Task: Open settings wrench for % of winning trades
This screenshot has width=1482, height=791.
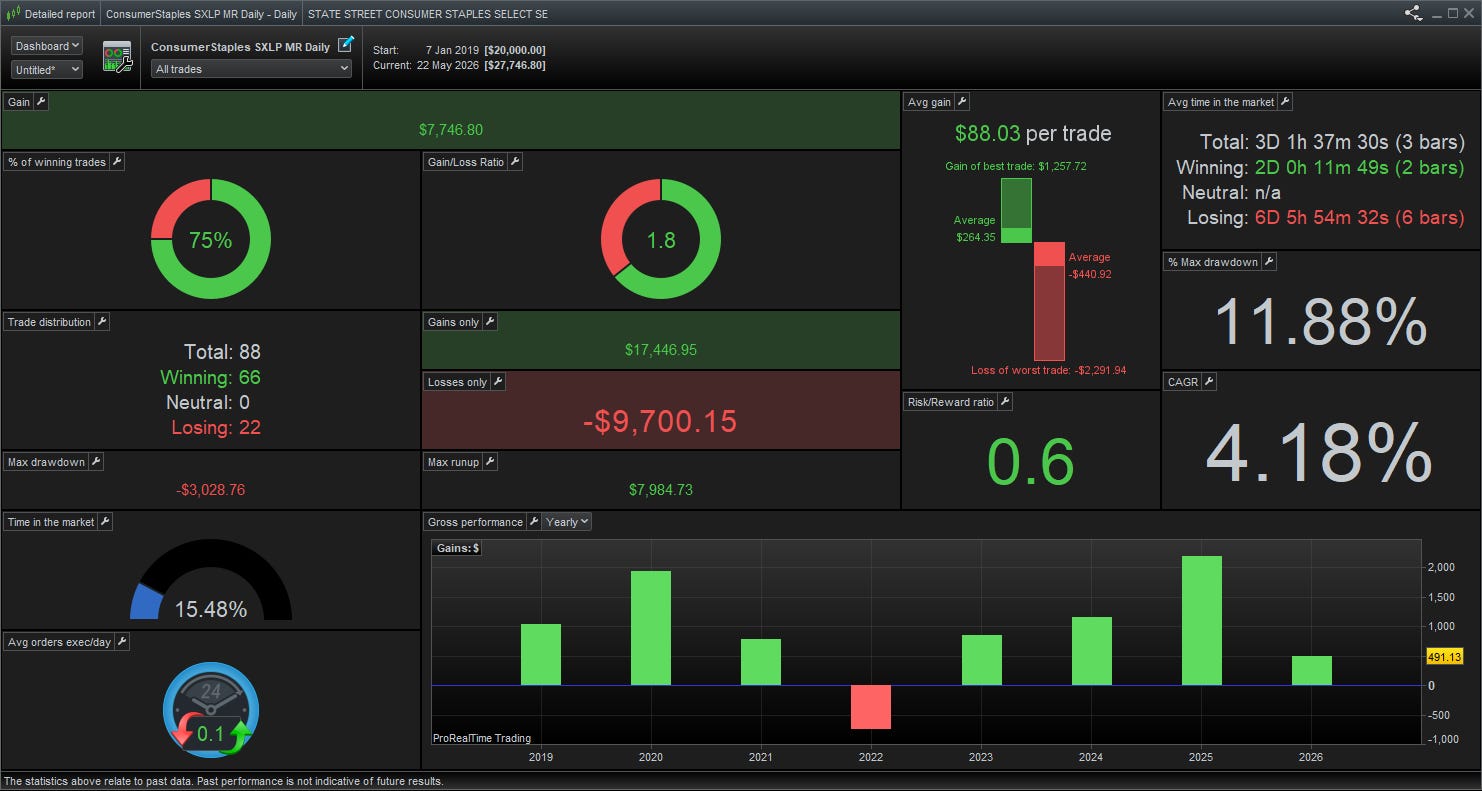Action: (x=117, y=162)
